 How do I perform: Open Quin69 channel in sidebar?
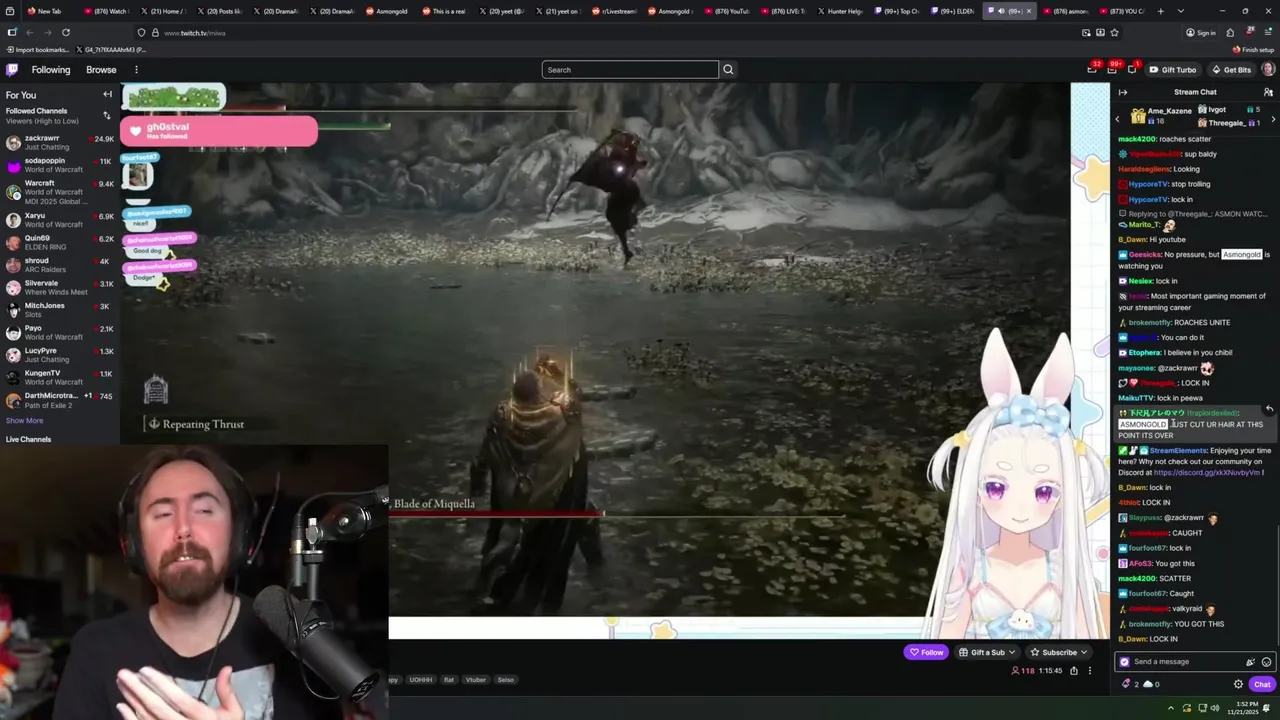pos(60,242)
